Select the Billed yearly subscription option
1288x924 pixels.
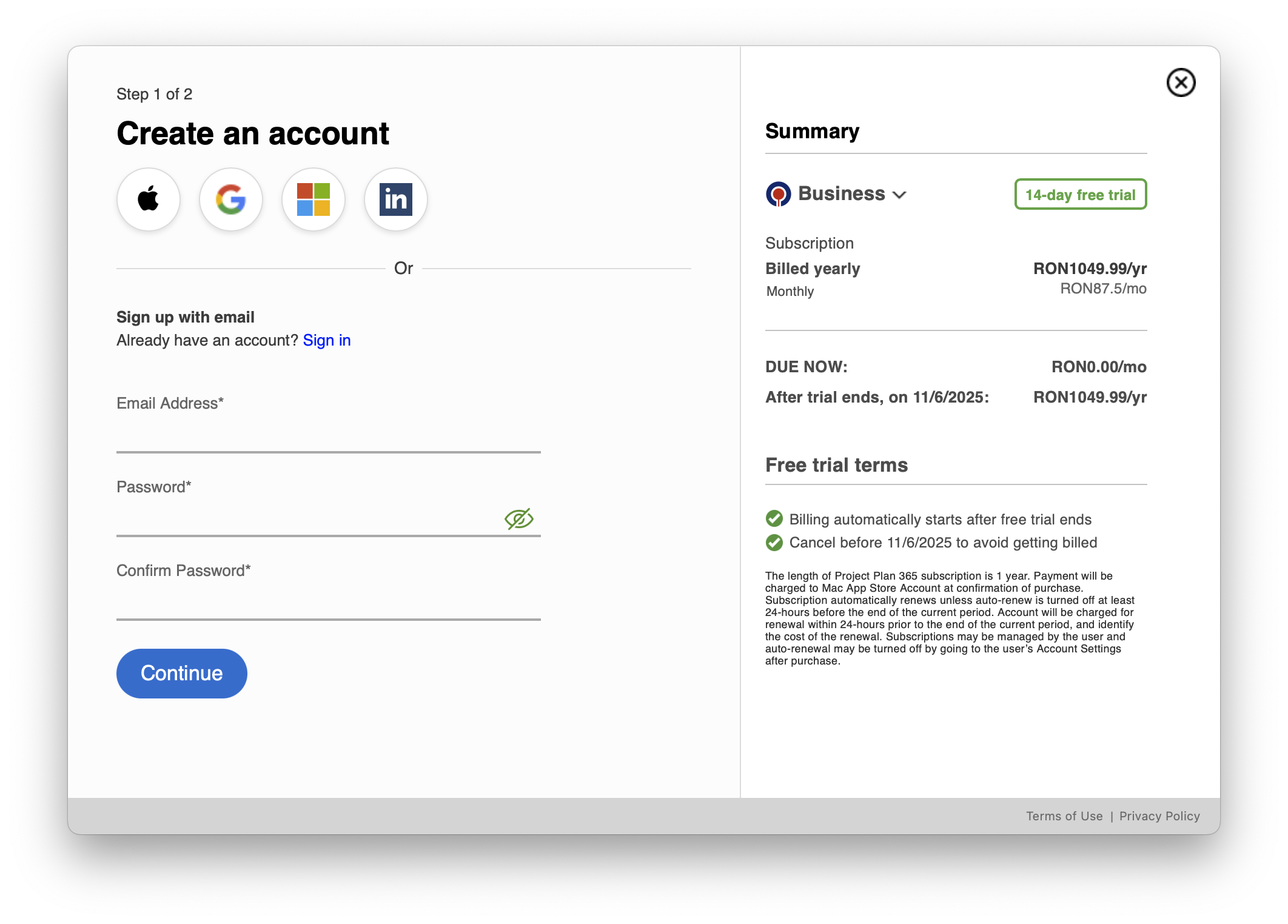(813, 269)
